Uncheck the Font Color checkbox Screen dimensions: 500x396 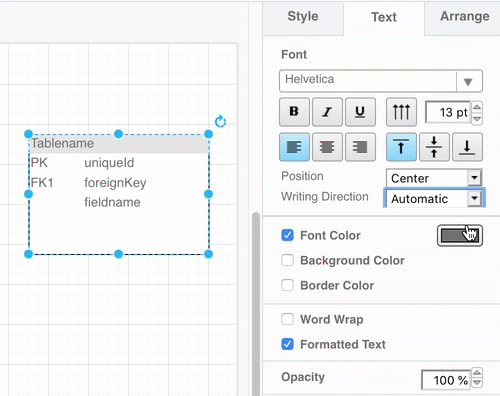(x=287, y=235)
